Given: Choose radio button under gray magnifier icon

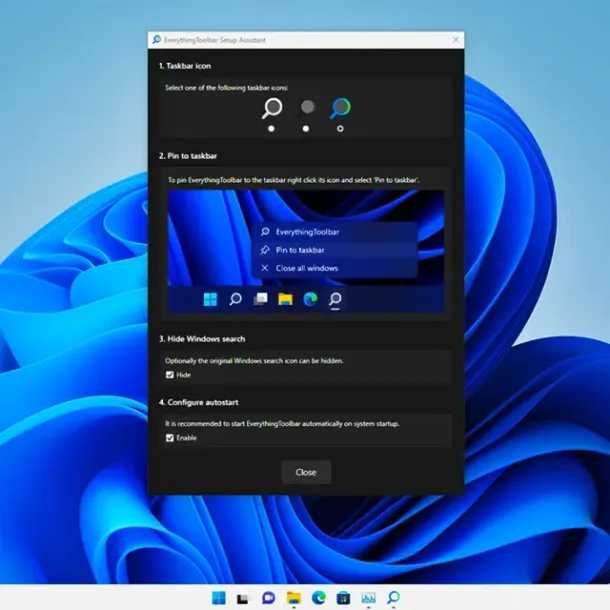Looking at the screenshot, I should point(306,128).
